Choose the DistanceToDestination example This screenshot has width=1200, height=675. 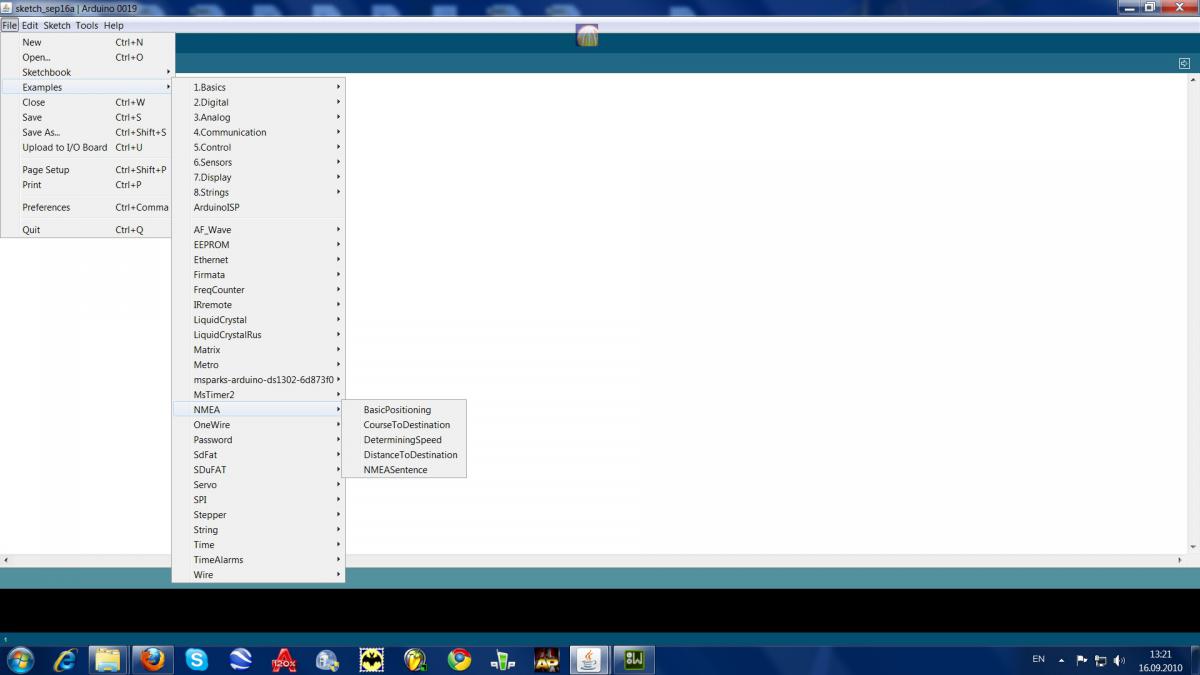(x=410, y=455)
